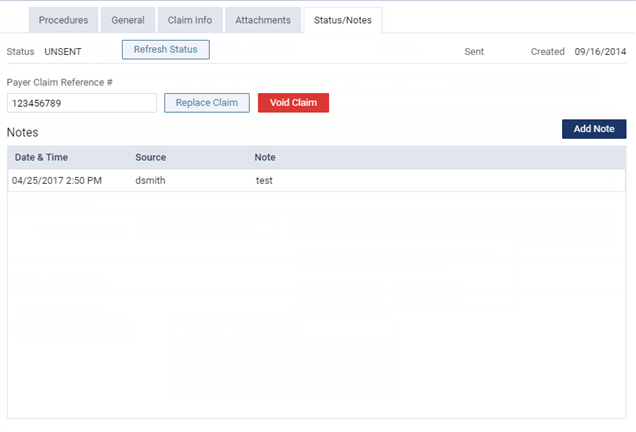This screenshot has width=636, height=432.
Task: Go to the Claim Info tab
Action: pyautogui.click(x=190, y=20)
